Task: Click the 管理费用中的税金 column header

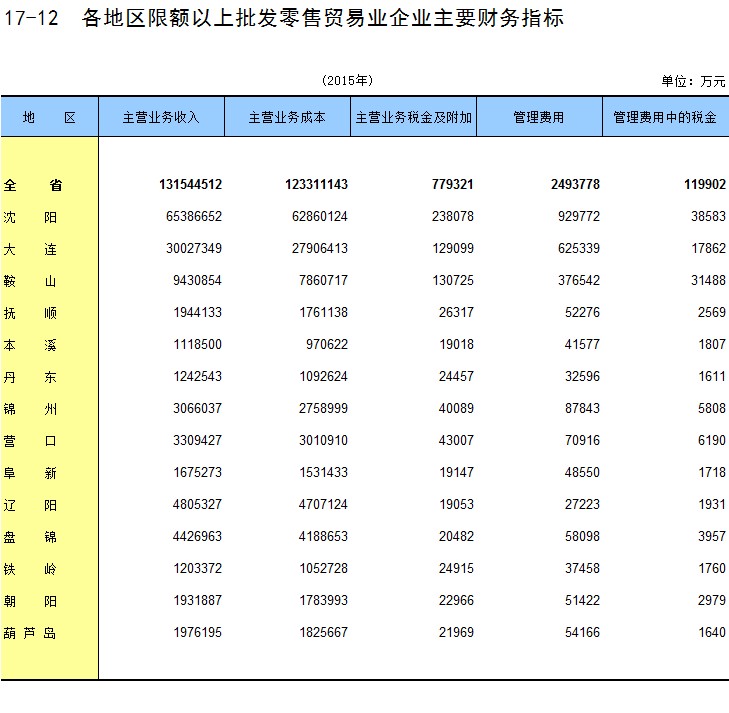Action: pyautogui.click(x=665, y=117)
